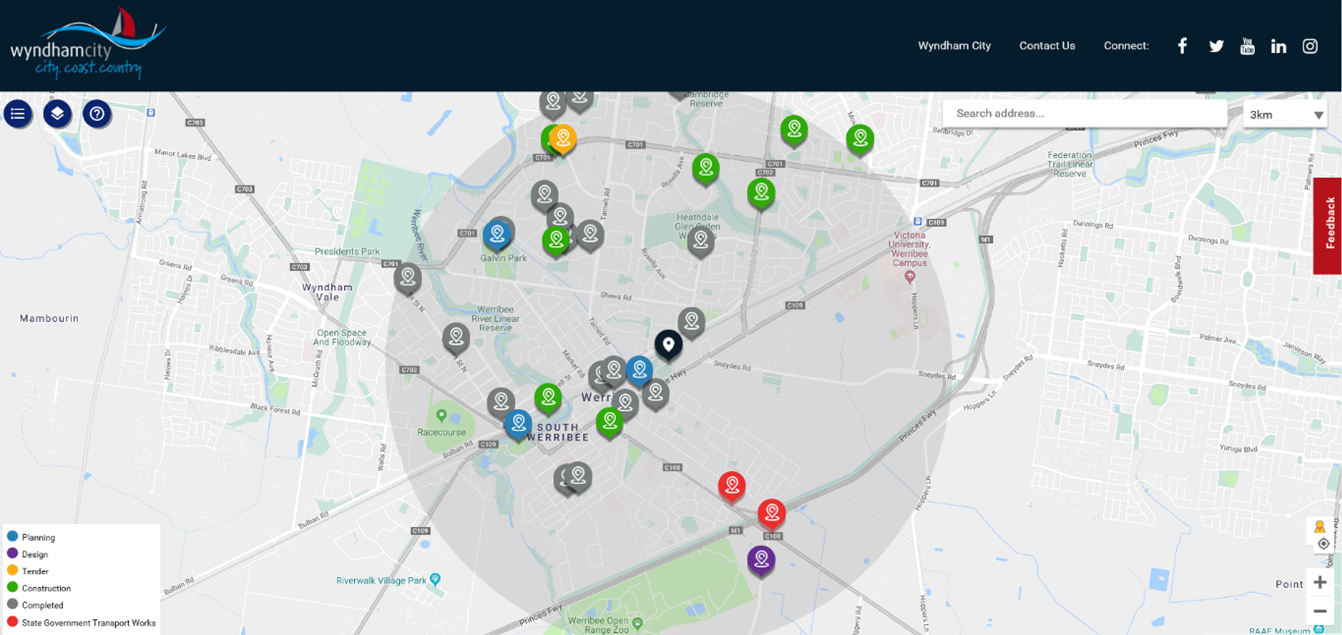Screen dimensions: 1342x635
Task: Select the orange Tender map marker
Action: coord(563,138)
